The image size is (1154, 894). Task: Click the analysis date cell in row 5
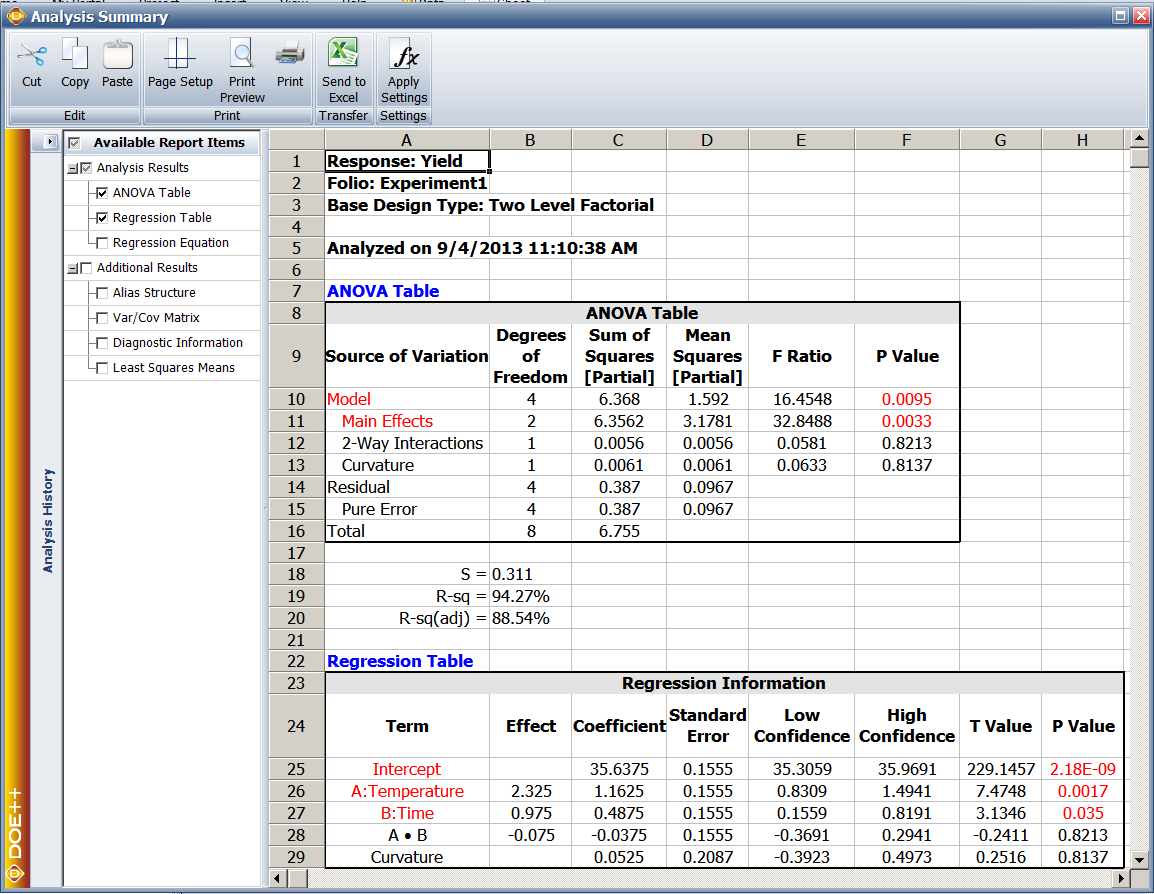(482, 248)
